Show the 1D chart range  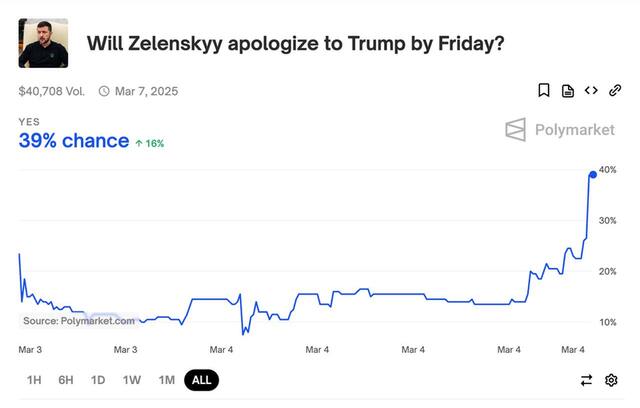tap(98, 380)
